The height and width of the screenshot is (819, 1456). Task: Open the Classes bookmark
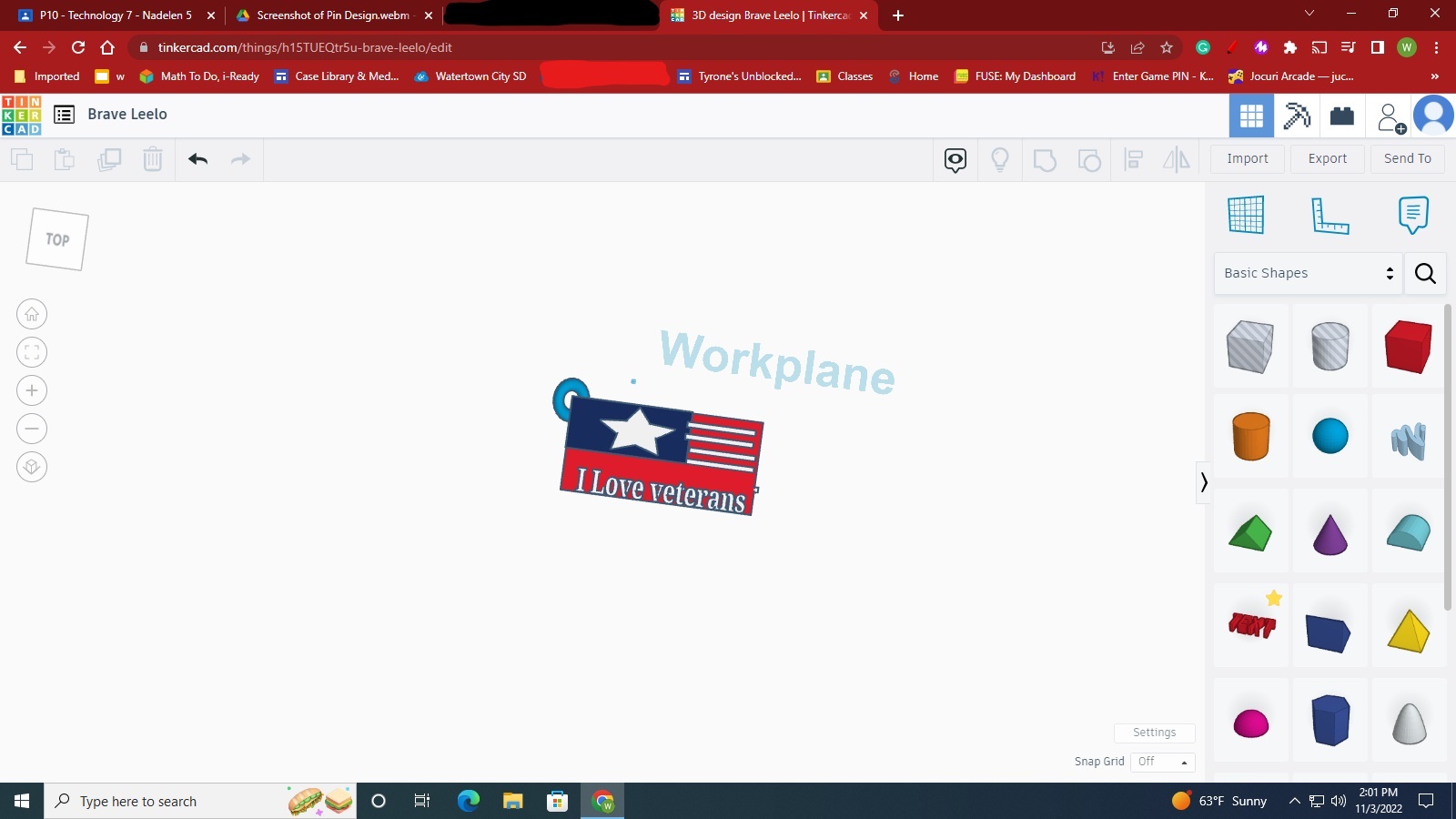tap(844, 76)
